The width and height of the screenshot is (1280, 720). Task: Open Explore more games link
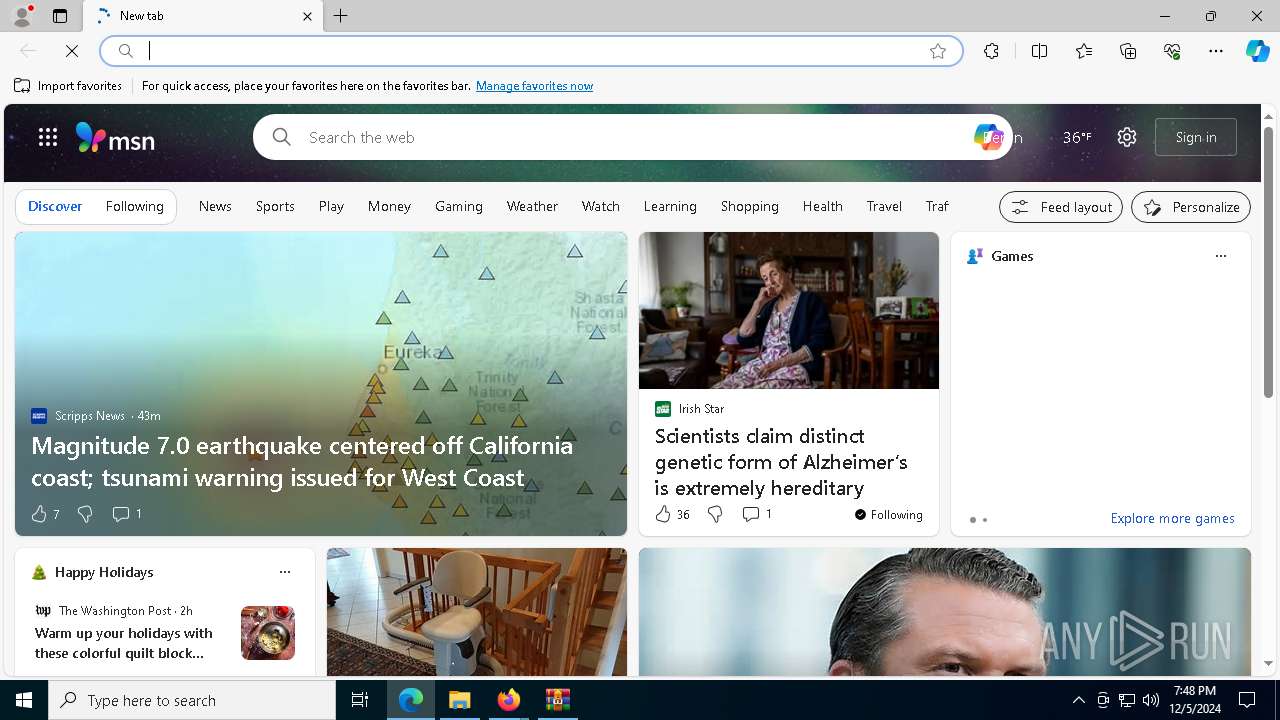1172,518
